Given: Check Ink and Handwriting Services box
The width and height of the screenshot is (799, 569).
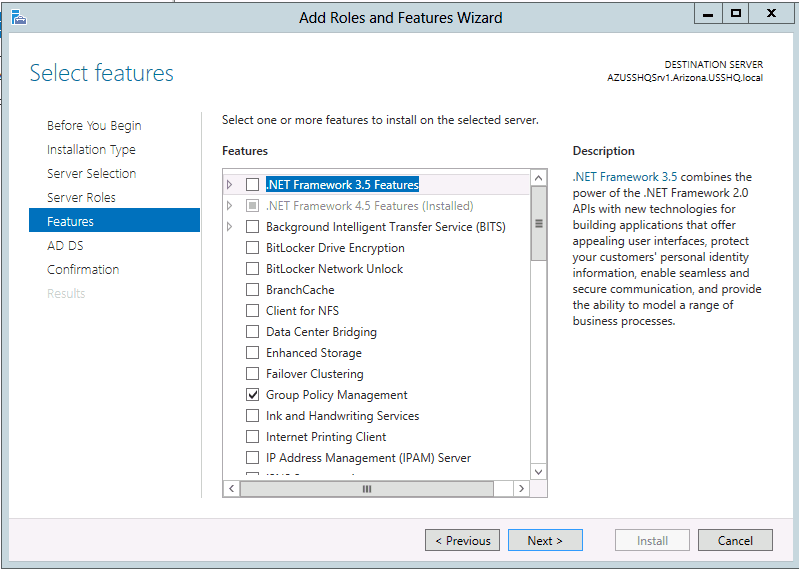Looking at the screenshot, I should pyautogui.click(x=252, y=416).
